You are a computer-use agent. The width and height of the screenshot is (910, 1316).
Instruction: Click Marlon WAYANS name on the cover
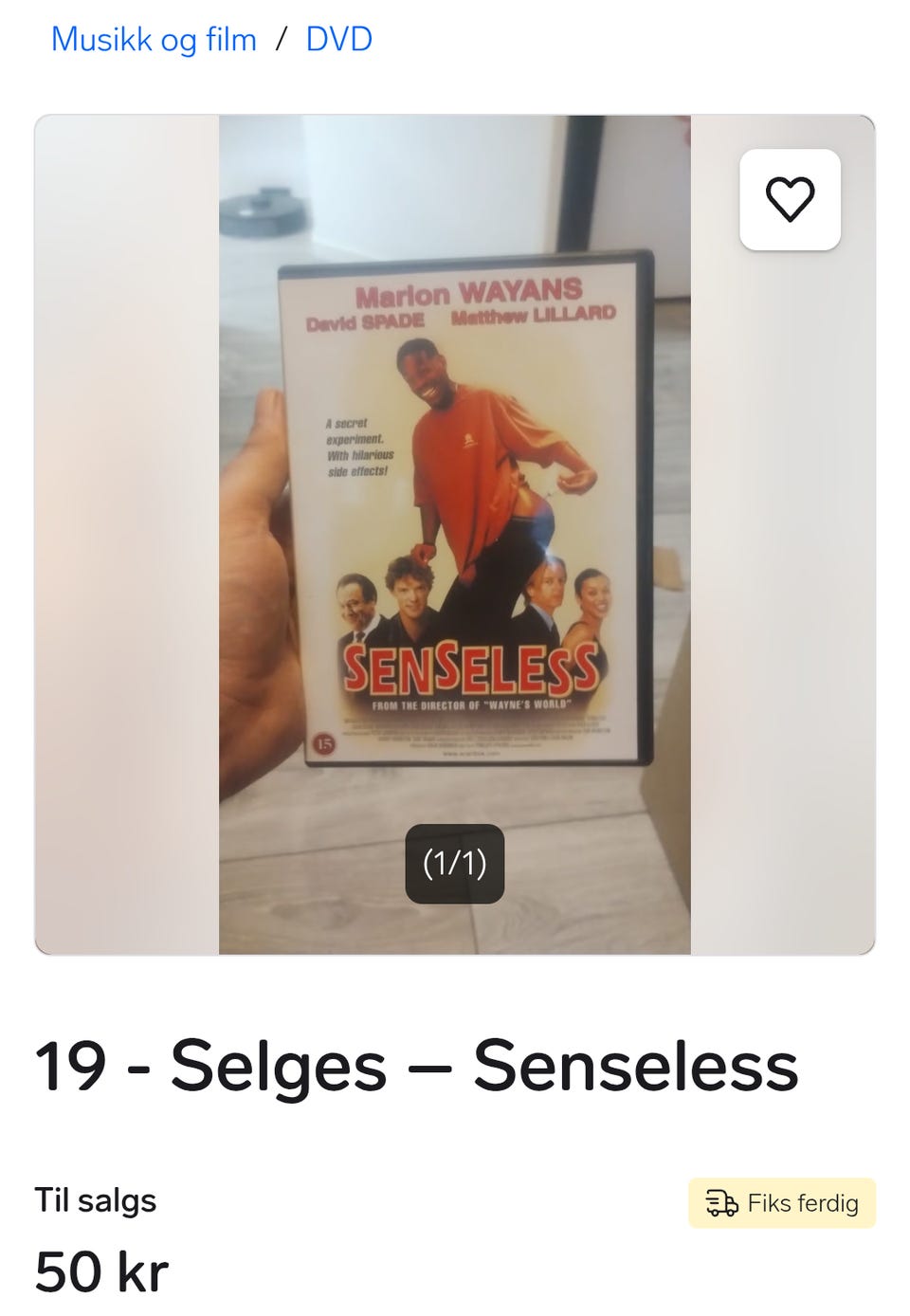click(468, 292)
